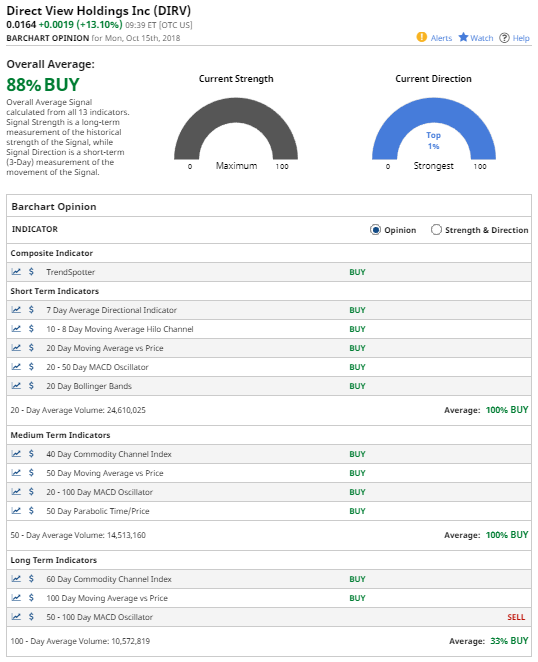Open chart icon for 20 - 100 Day MACD Oscillator
This screenshot has height=662, width=538.
[x=16, y=491]
